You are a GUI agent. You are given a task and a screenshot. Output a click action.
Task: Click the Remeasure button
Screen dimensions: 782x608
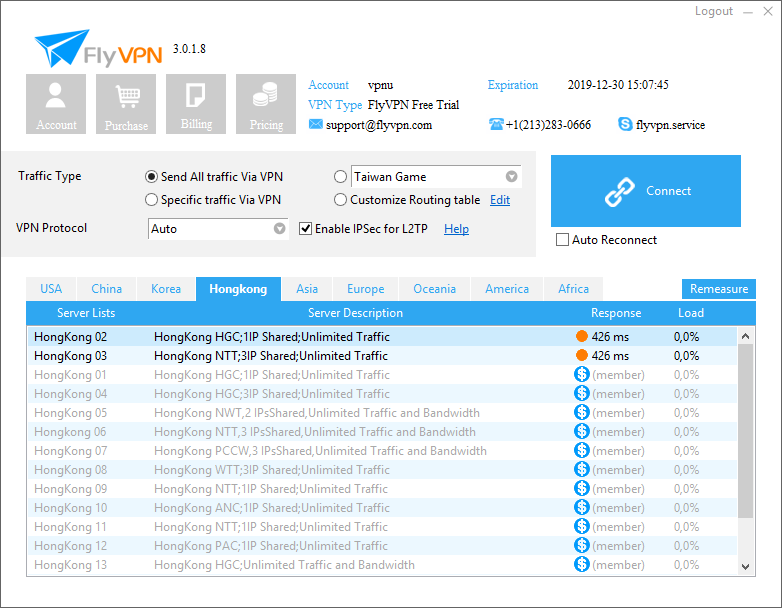tap(719, 289)
